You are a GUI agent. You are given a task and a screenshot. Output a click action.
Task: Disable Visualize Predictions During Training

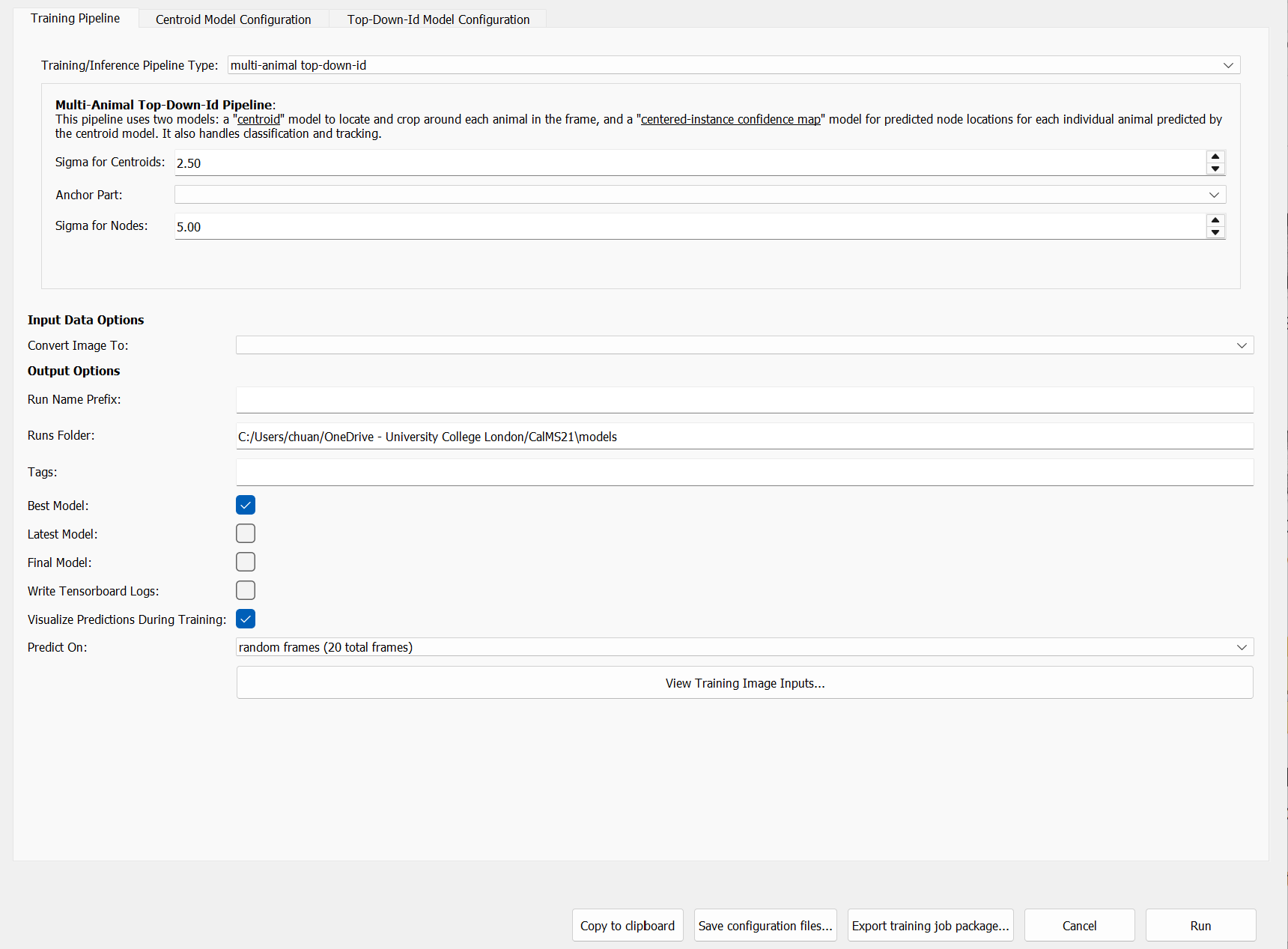[x=246, y=619]
